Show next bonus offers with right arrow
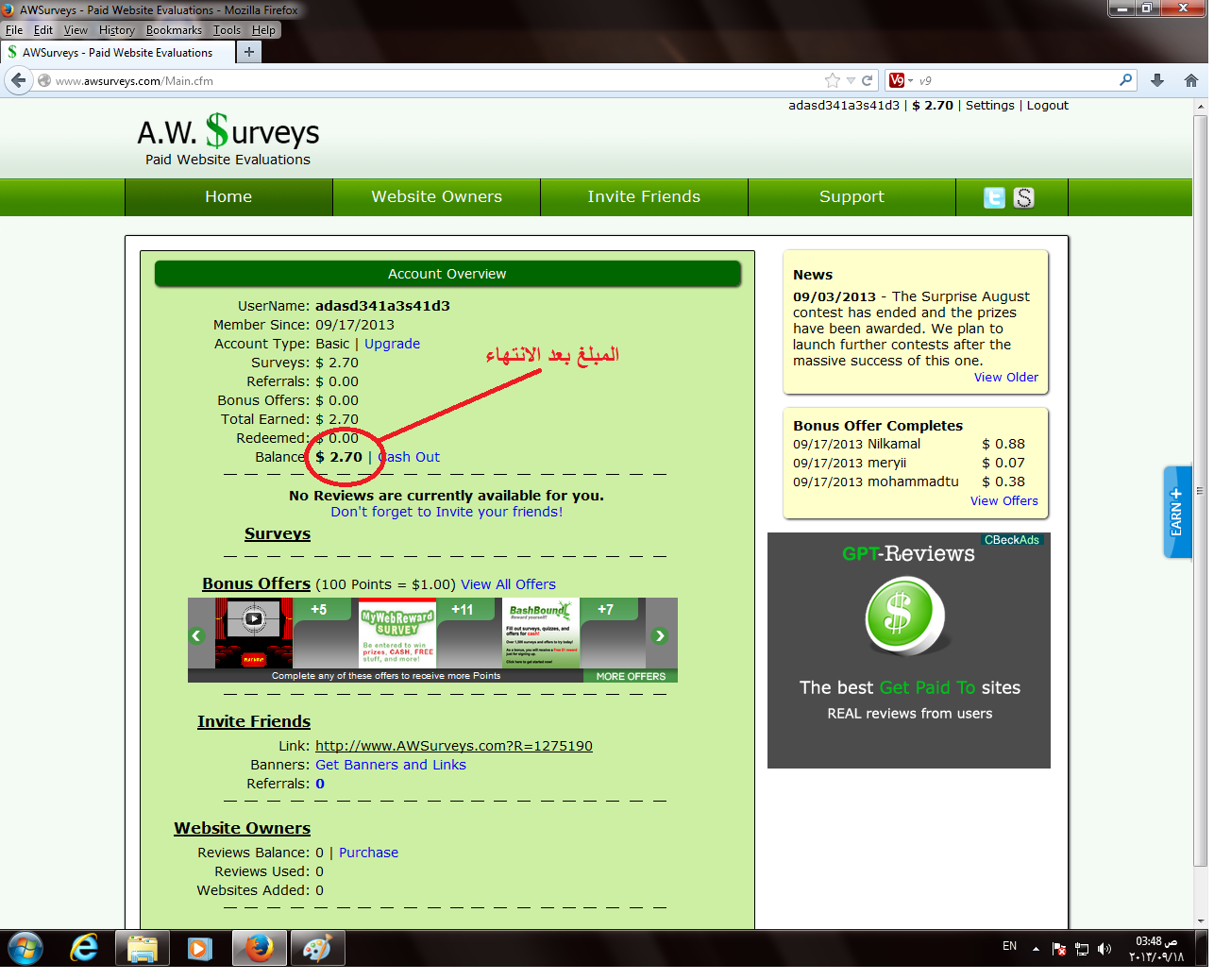The height and width of the screenshot is (980, 1214). tap(660, 635)
